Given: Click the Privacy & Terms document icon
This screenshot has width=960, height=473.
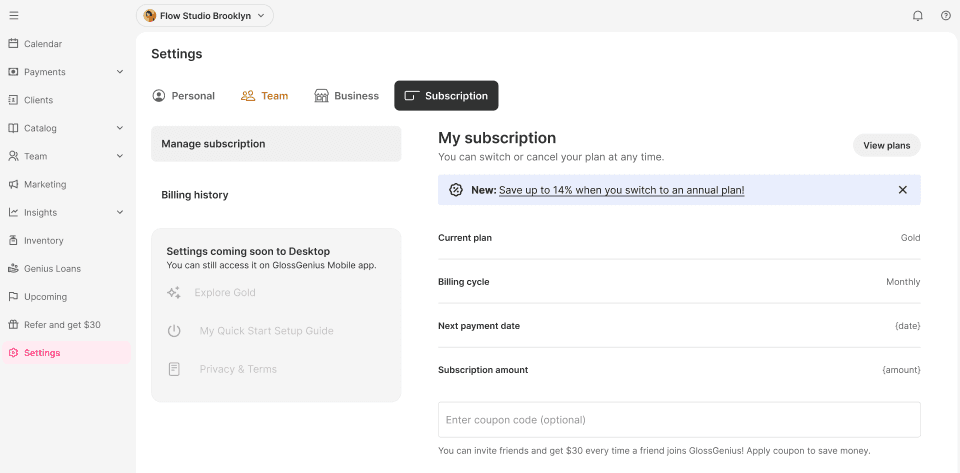Looking at the screenshot, I should coord(174,369).
